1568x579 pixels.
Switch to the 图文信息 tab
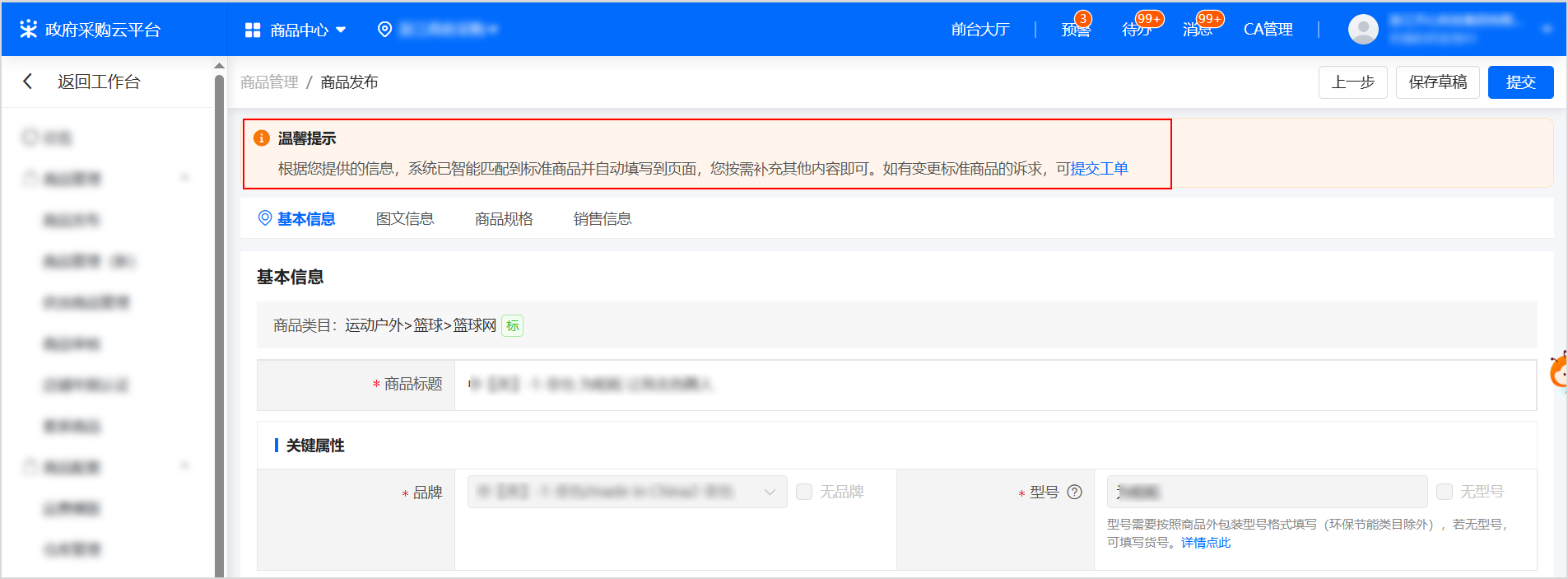[404, 218]
